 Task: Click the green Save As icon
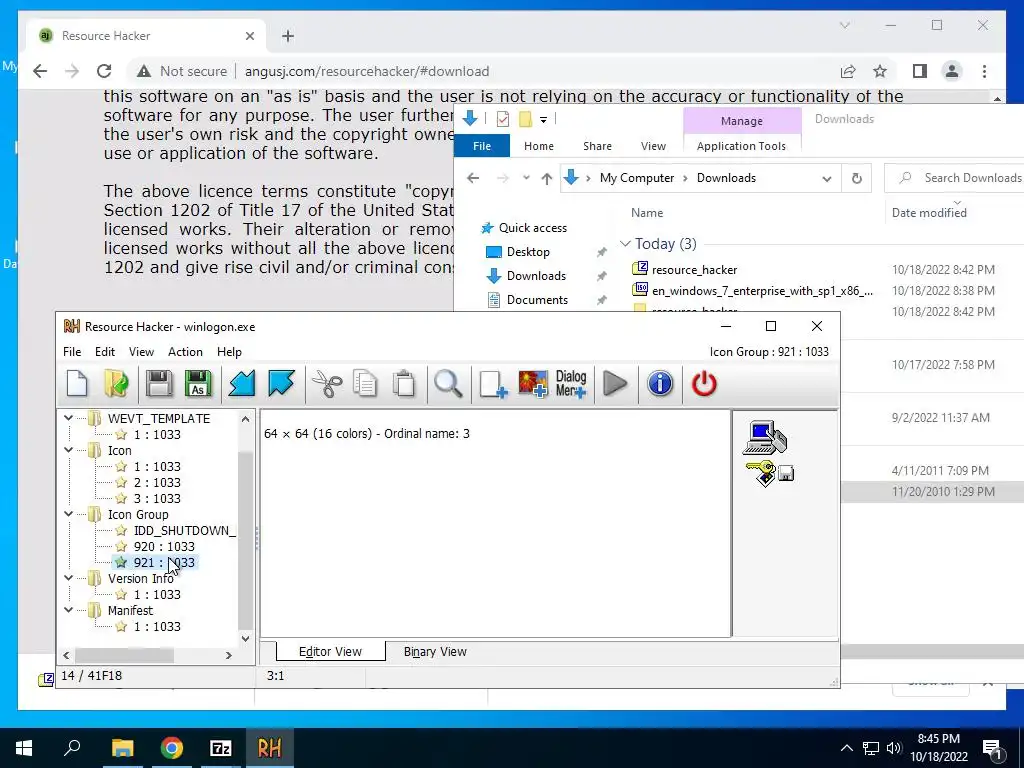199,384
